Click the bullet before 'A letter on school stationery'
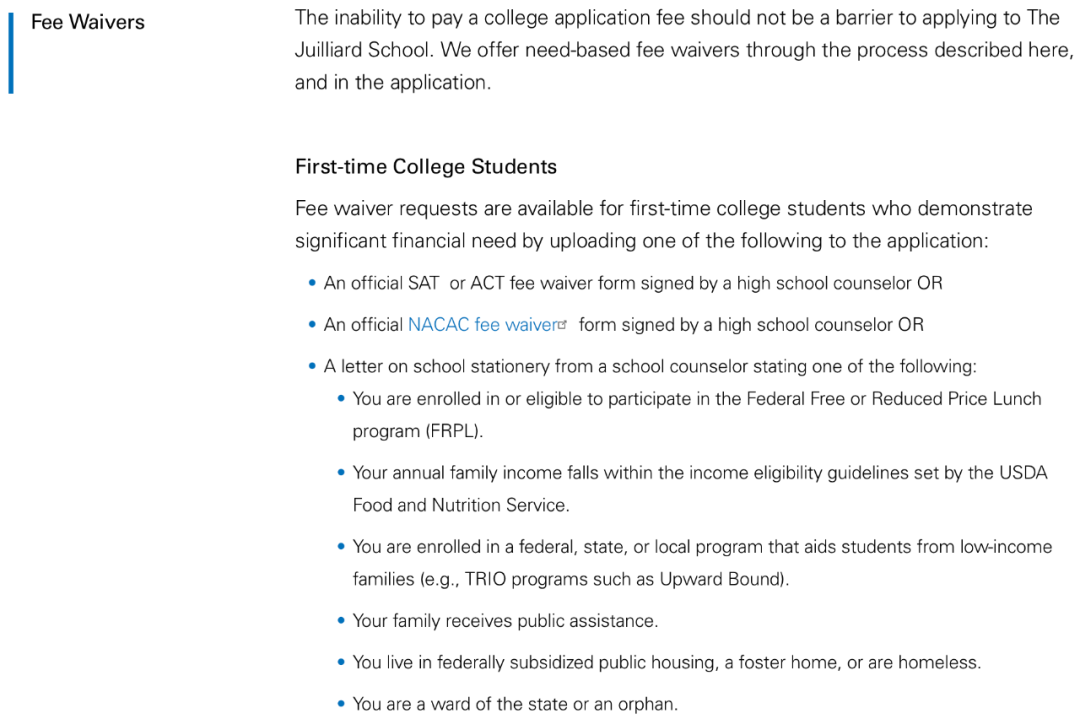Screen dimensions: 1080x719 click(313, 366)
